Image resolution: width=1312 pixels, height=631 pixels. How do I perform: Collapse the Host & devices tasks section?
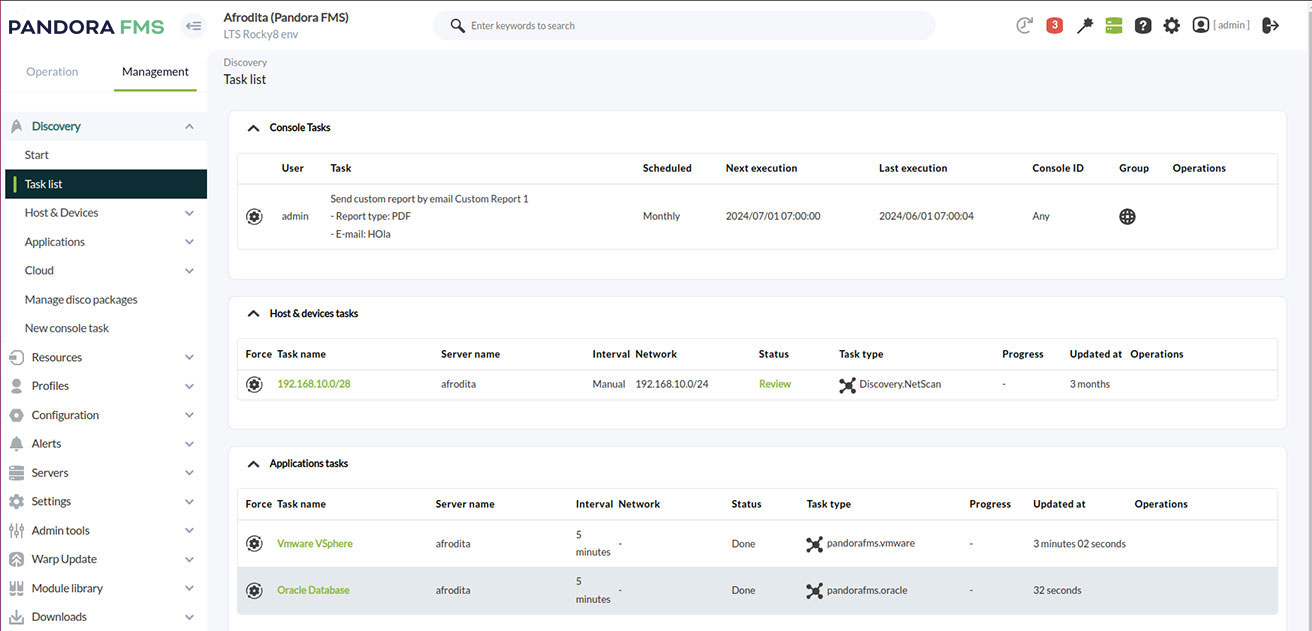(253, 314)
